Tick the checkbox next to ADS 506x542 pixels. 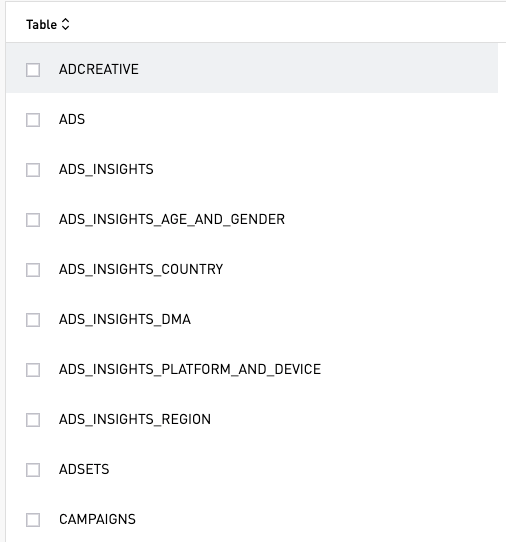point(33,120)
